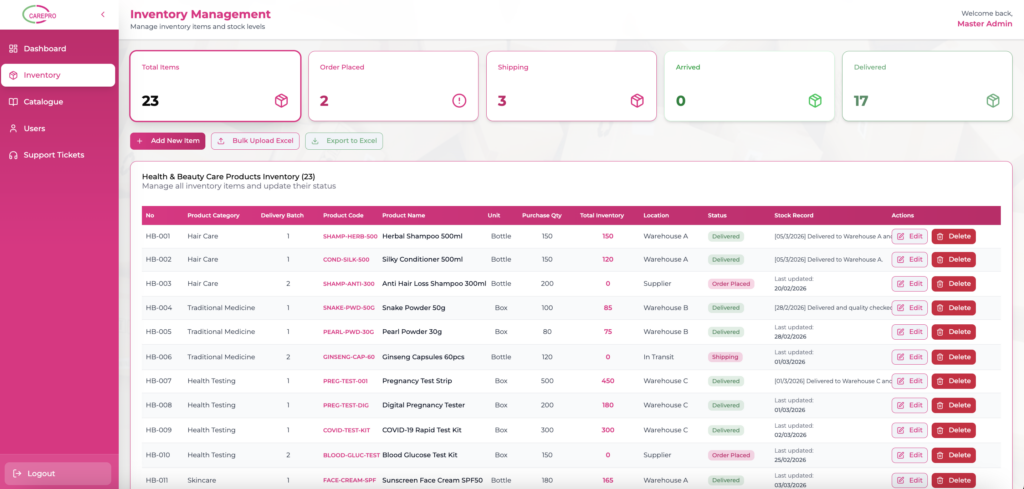The height and width of the screenshot is (489, 1024).
Task: Sort by the Total Inventory column header
Action: click(x=602, y=215)
